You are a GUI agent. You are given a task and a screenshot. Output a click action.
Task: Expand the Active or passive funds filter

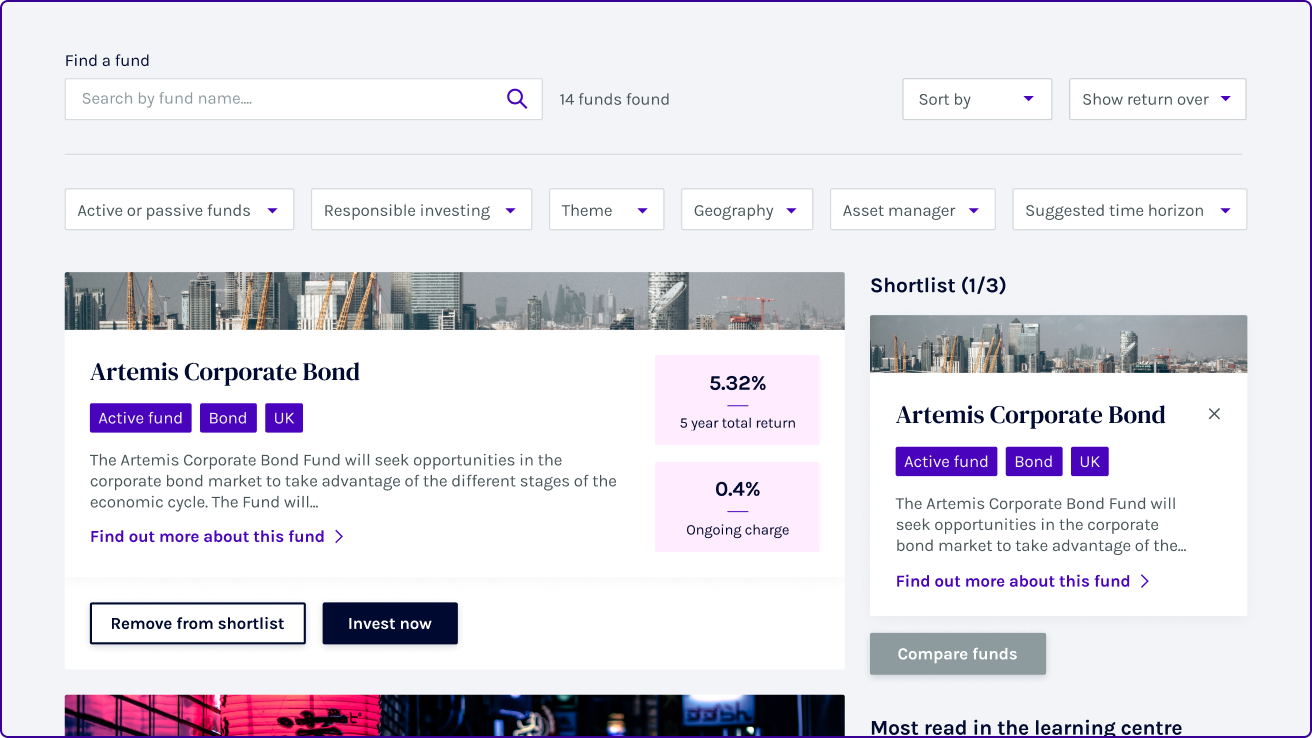pos(179,210)
